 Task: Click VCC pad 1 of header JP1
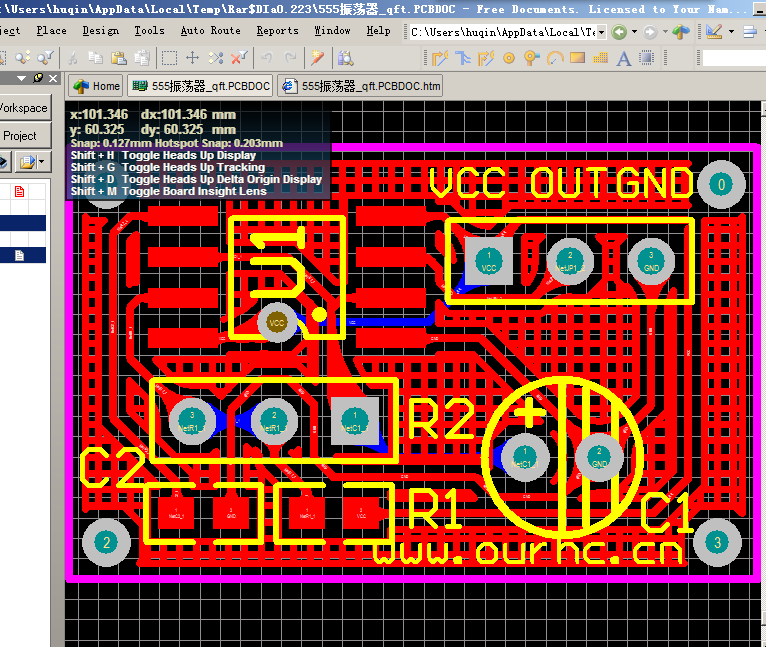tap(489, 260)
